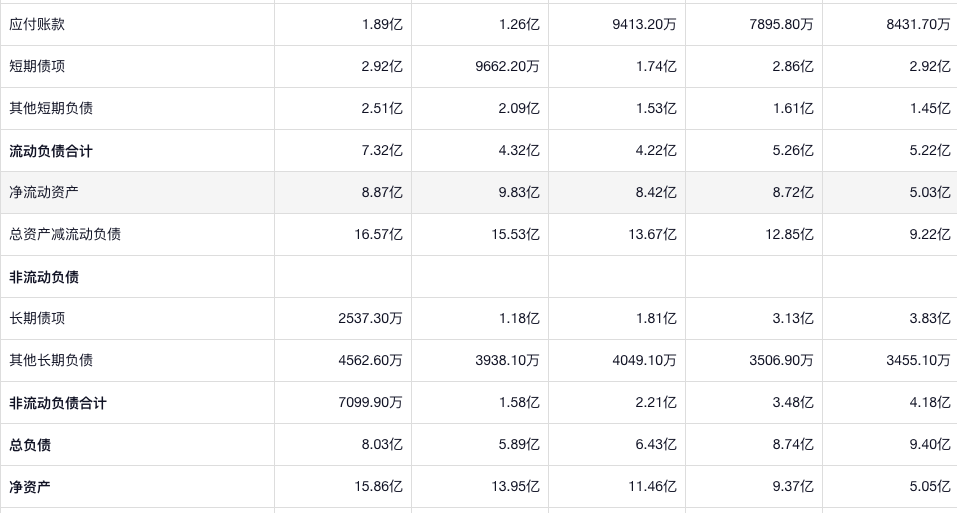Highlight the 净流动资产 row label
Viewport: 957px width, 513px height.
(44, 192)
